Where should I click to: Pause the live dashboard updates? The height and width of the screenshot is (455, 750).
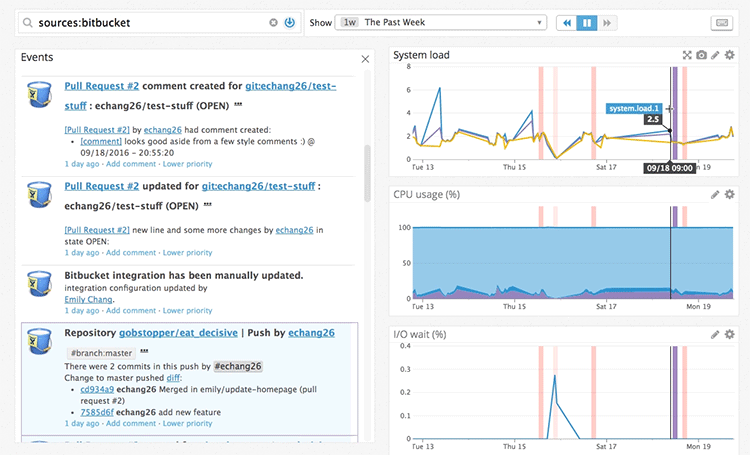click(x=587, y=22)
